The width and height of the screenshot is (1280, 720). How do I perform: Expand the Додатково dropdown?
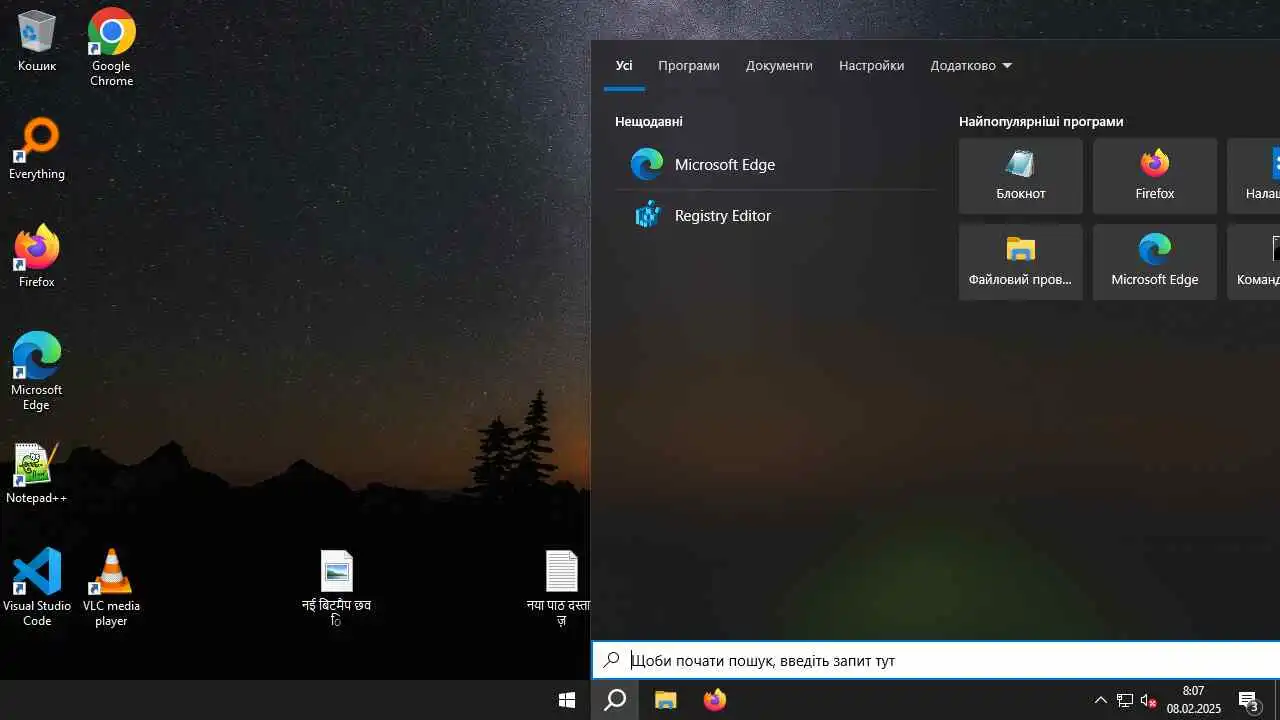[x=971, y=66]
